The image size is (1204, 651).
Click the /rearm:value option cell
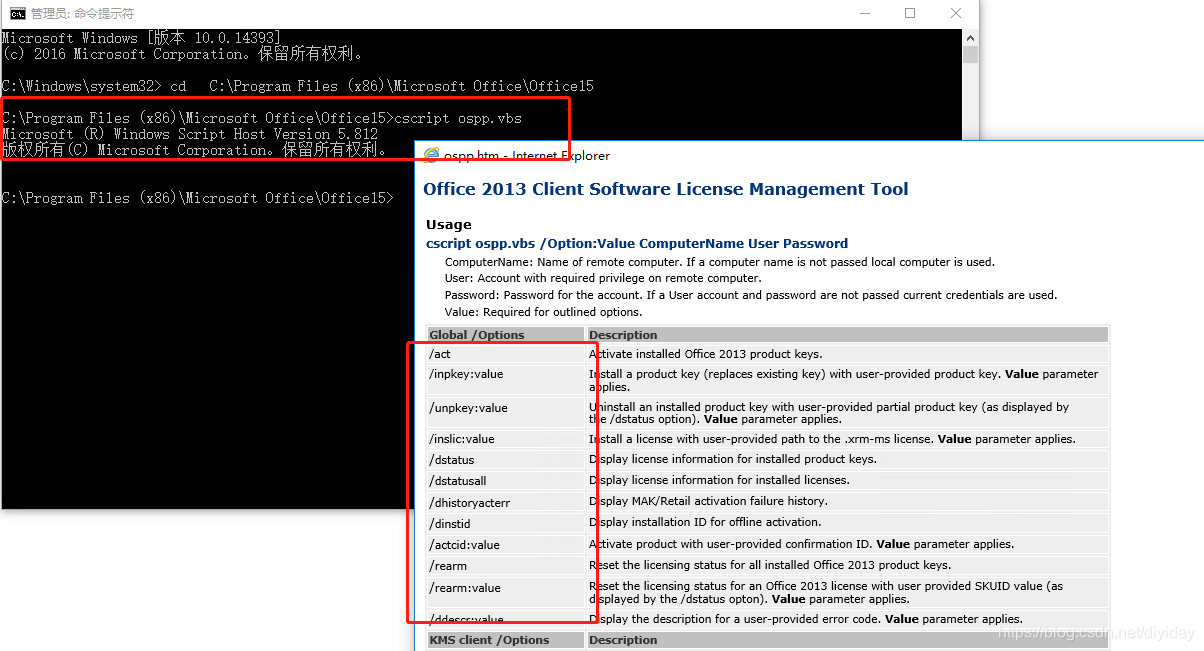click(505, 593)
